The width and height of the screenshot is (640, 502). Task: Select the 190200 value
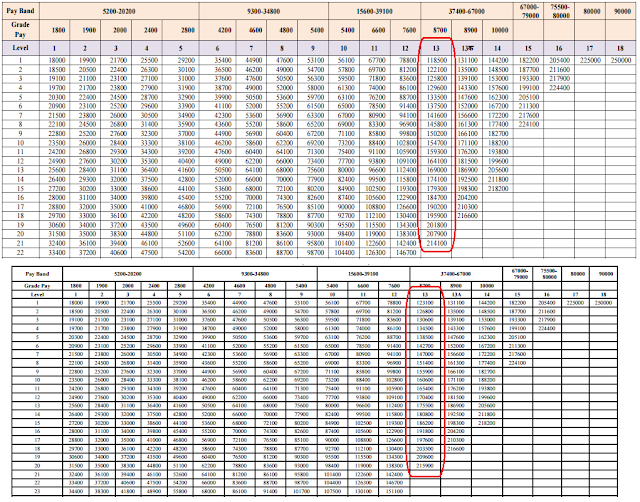[437, 207]
